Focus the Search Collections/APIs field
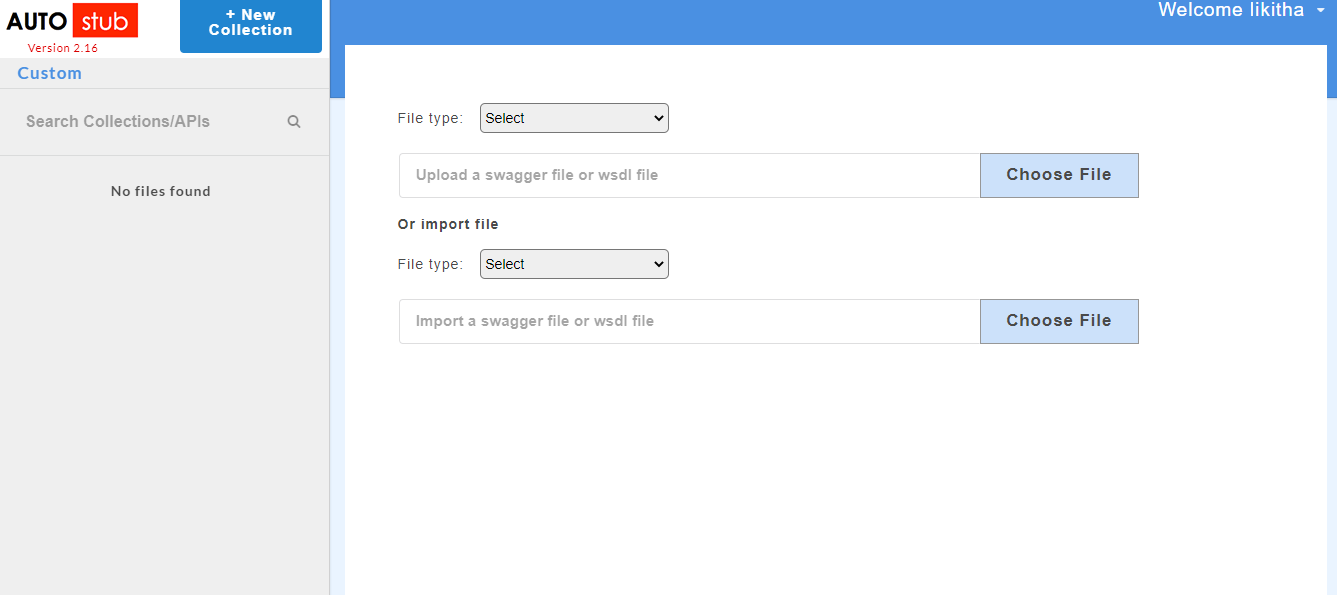Screen dimensions: 1337x595 click(x=150, y=122)
